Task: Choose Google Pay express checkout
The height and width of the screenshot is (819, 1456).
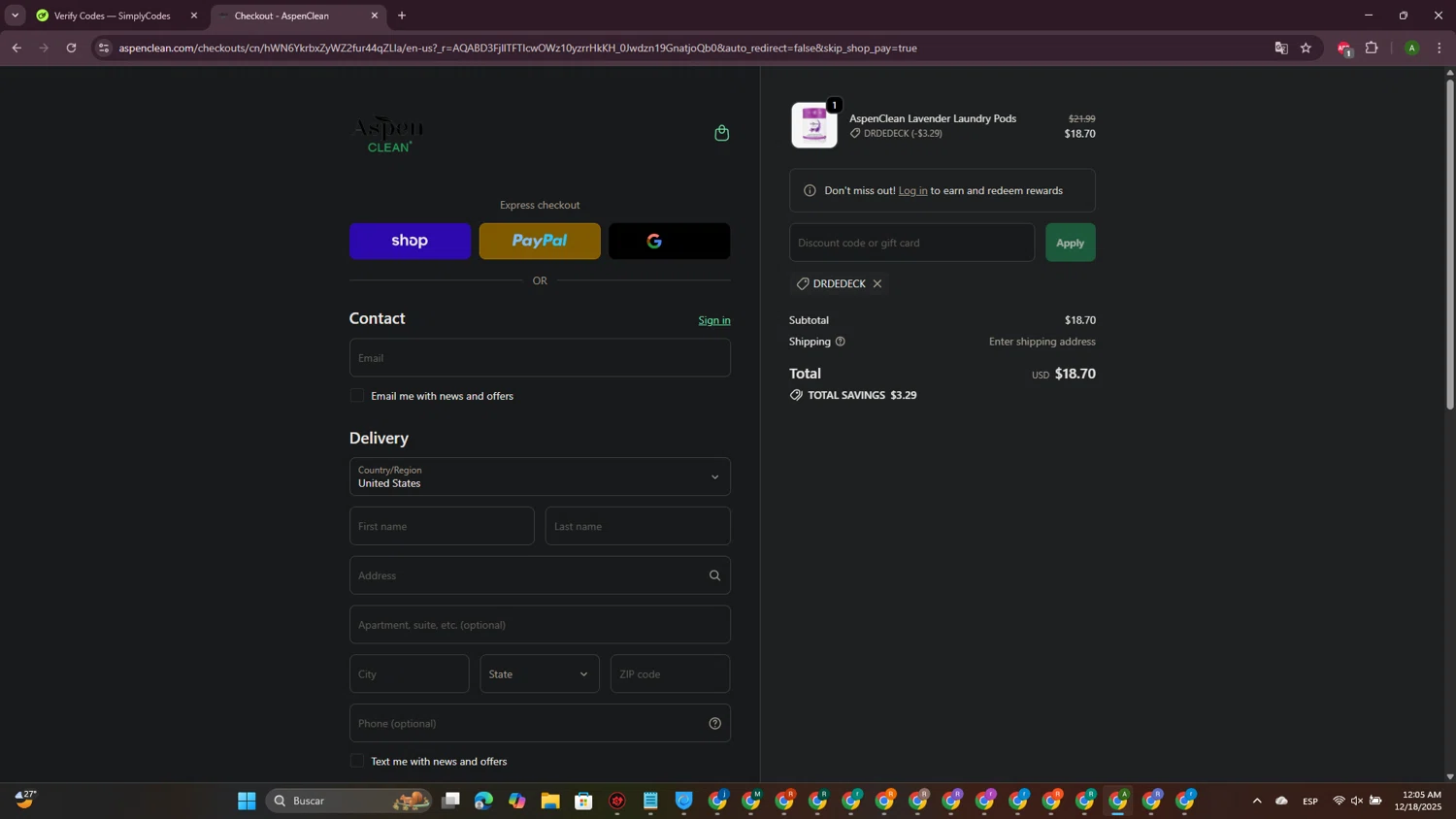Action: click(x=670, y=241)
